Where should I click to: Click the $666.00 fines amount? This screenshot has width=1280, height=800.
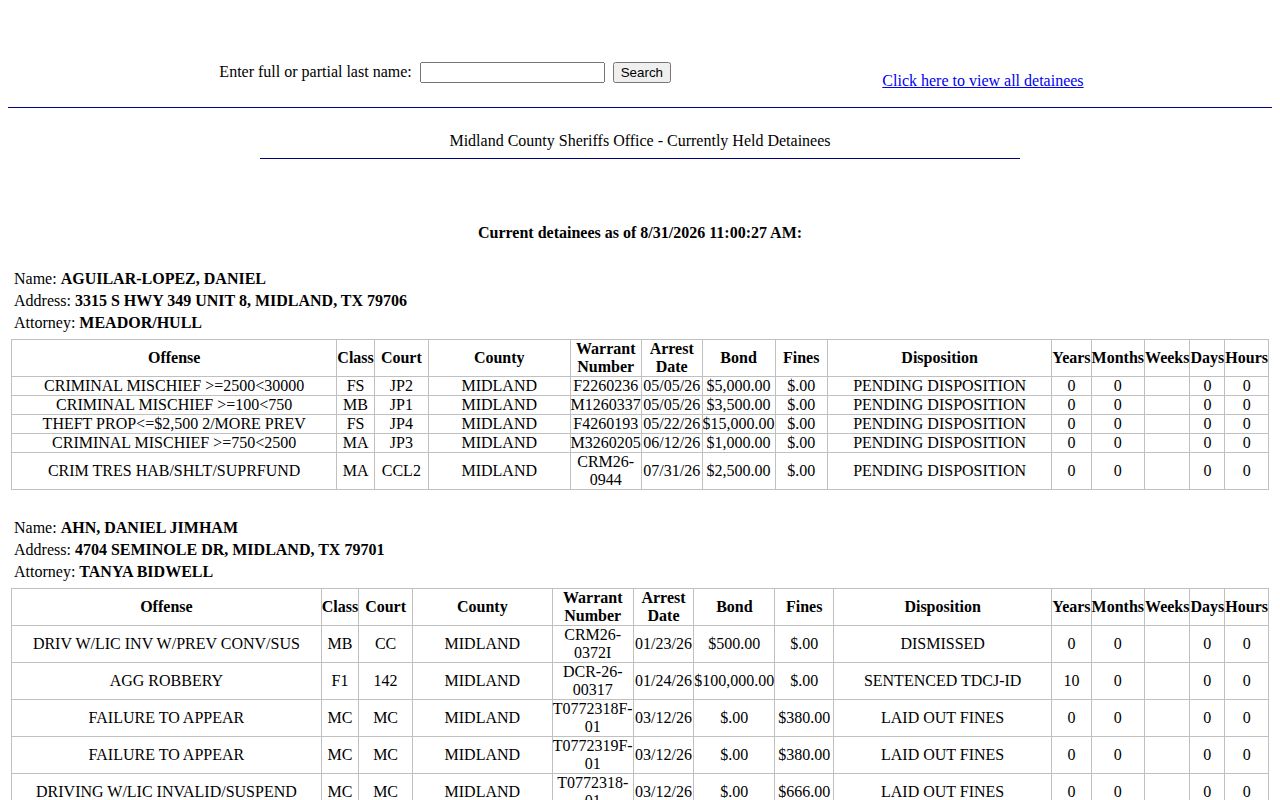point(804,792)
